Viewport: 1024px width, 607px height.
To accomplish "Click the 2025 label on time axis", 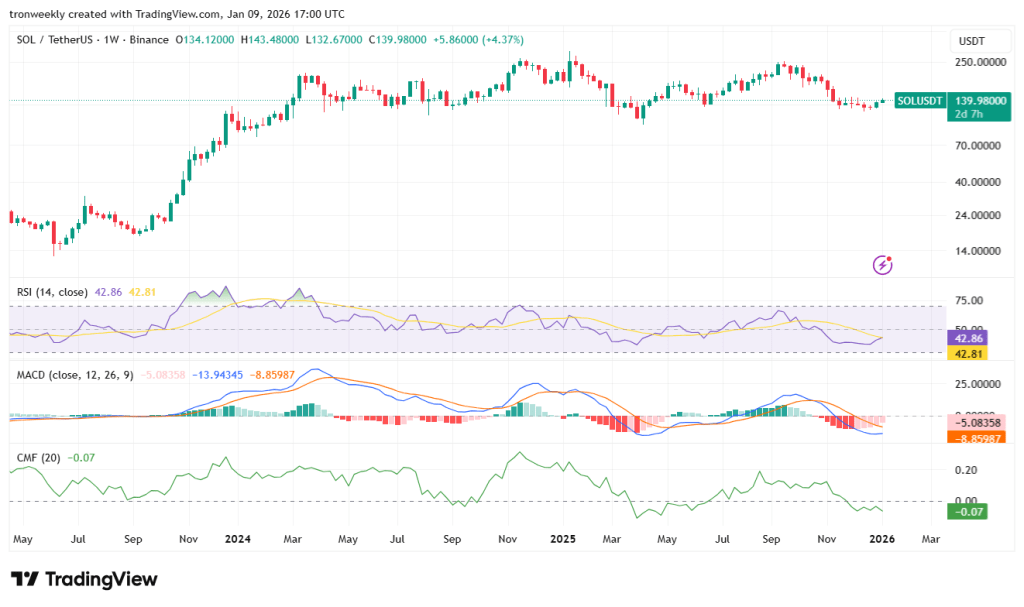I will (563, 539).
